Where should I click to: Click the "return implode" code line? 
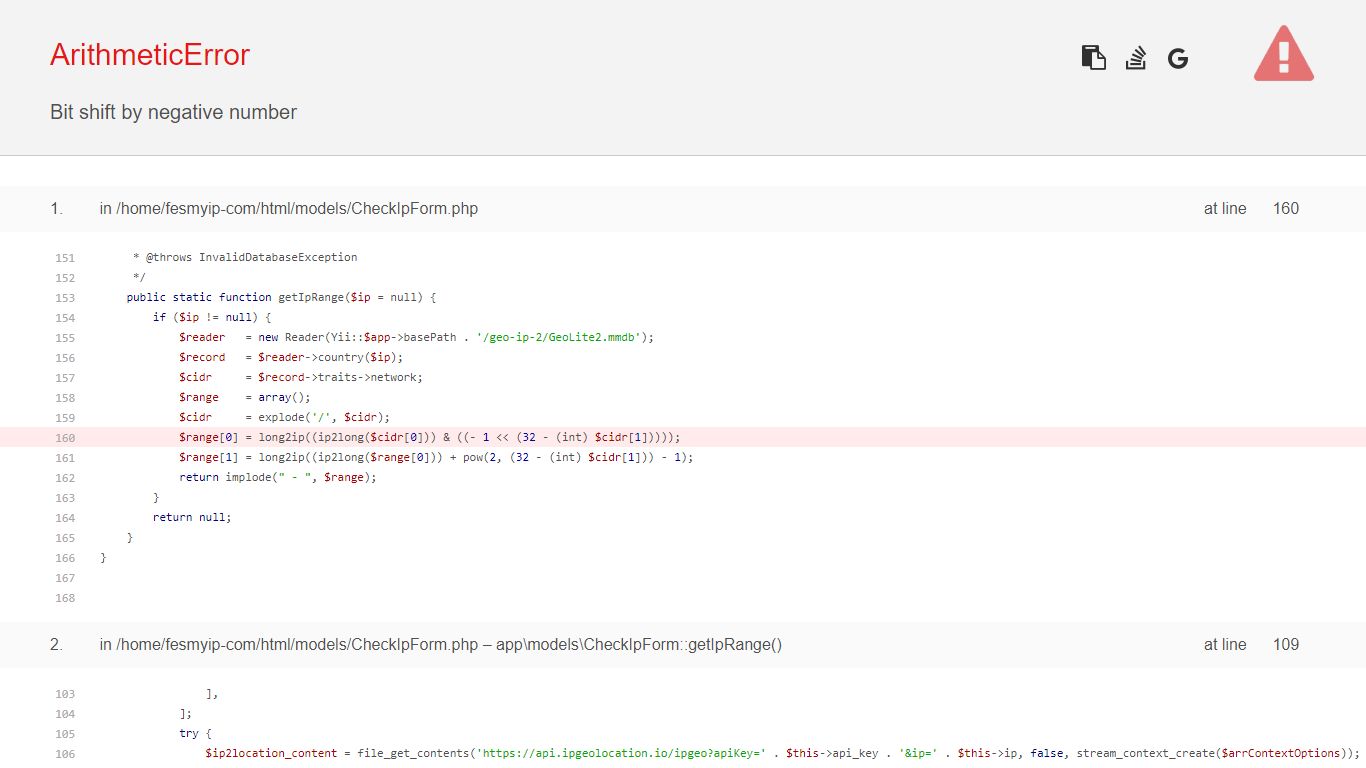click(278, 477)
